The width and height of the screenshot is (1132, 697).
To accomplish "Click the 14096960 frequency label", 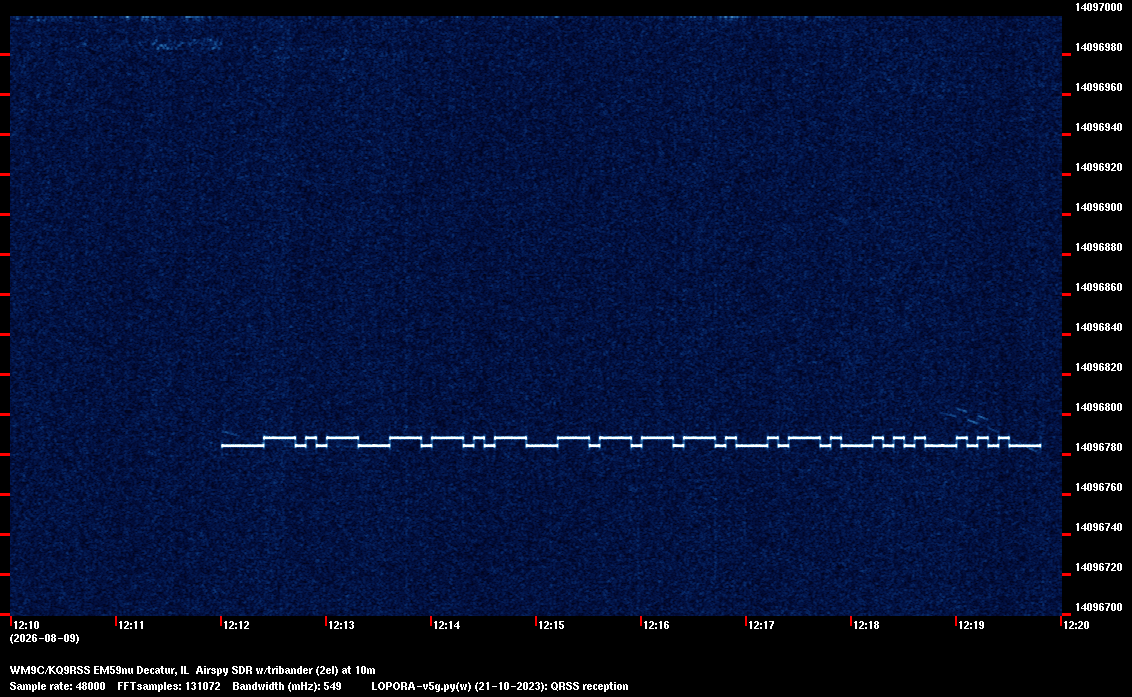I will (1098, 87).
